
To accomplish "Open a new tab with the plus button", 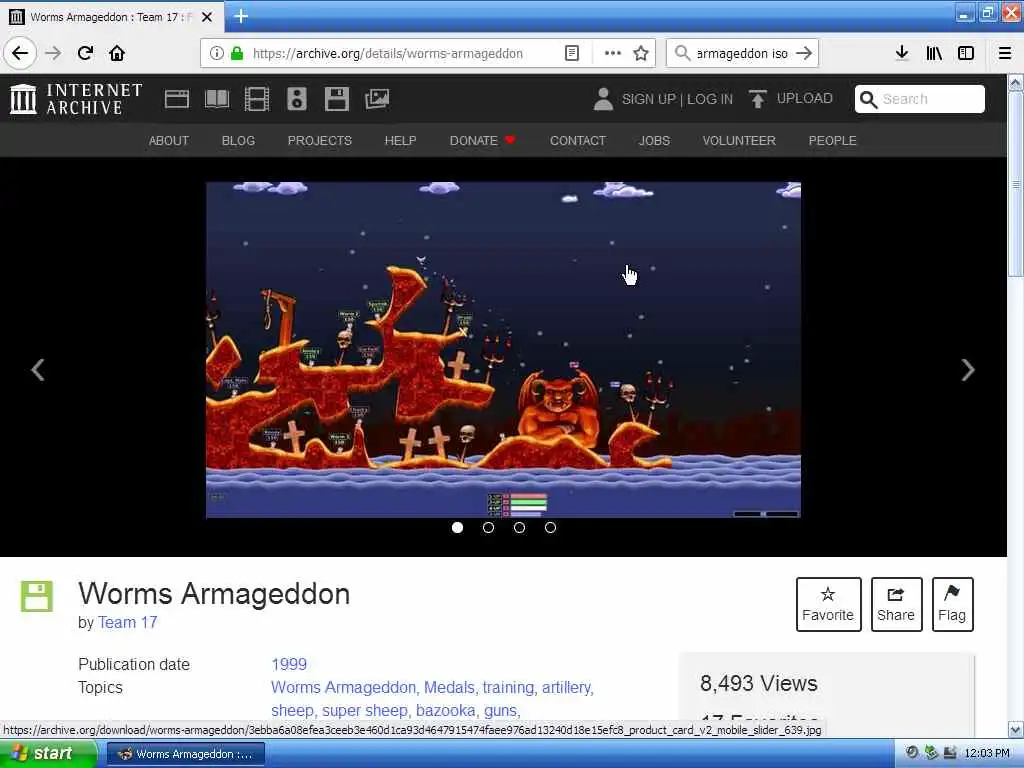I will pos(241,16).
